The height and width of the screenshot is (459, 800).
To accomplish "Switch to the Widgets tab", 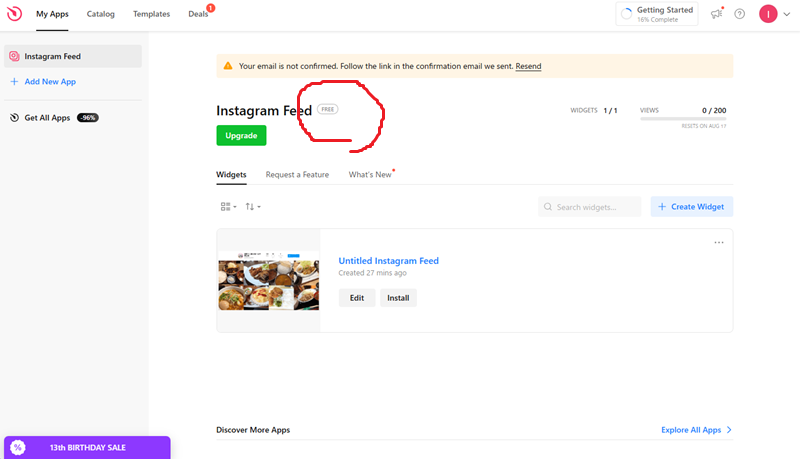I will coord(231,174).
